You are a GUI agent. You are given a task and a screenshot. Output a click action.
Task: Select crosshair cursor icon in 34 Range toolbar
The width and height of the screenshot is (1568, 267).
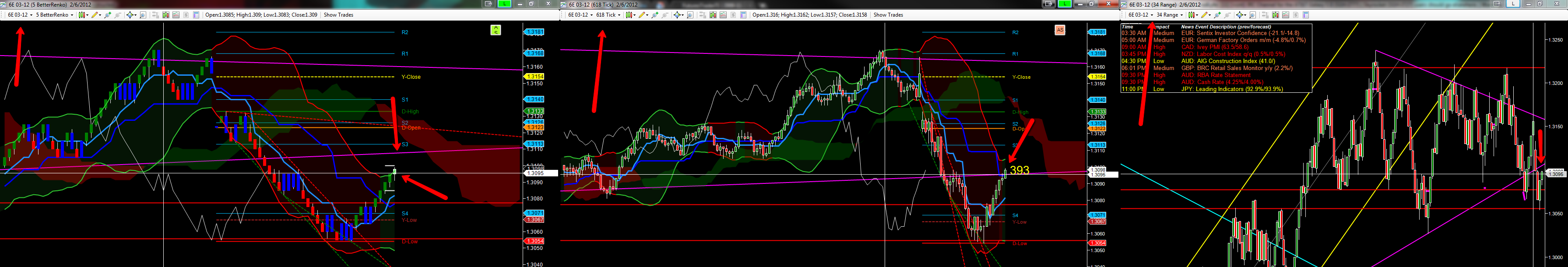[1241, 14]
